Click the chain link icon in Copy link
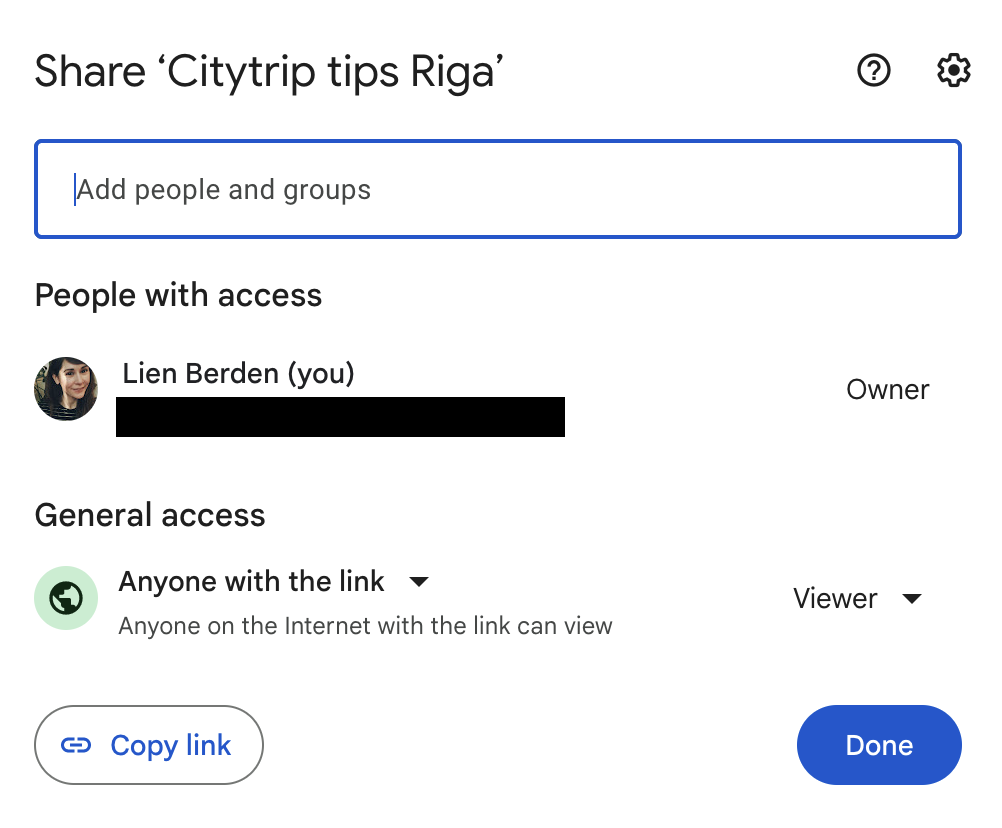The image size is (1002, 828). click(76, 745)
